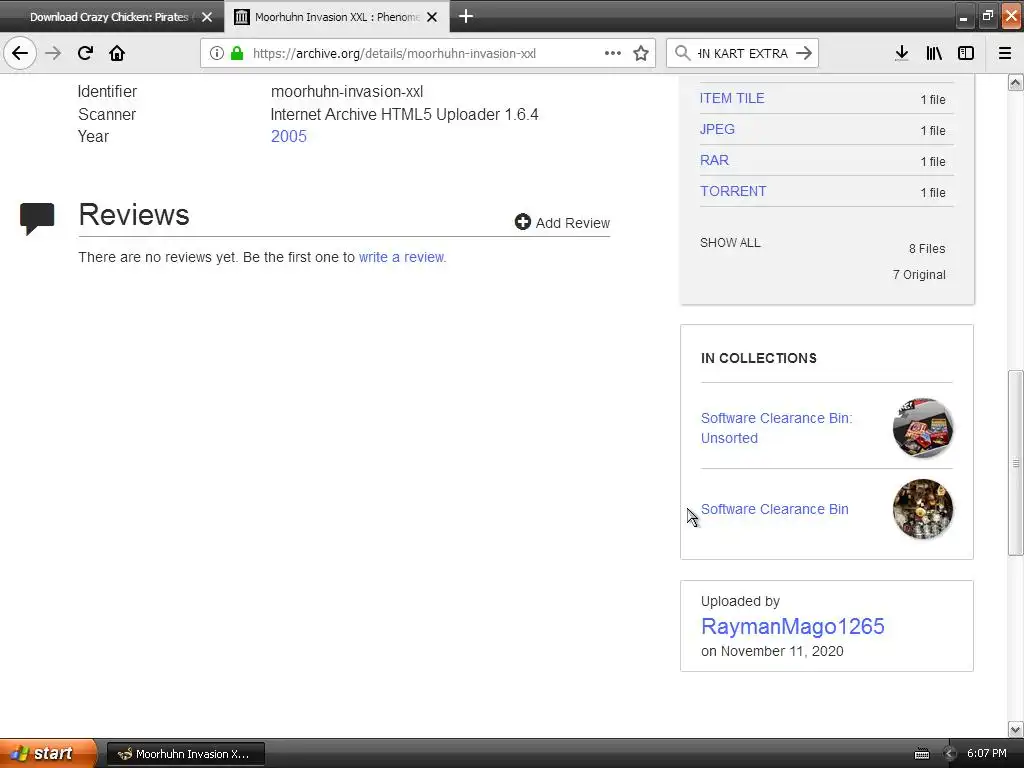Screen dimensions: 1024x768
Task: Click the Software Clearance Bin: Unsorted thumbnail
Action: 923,428
